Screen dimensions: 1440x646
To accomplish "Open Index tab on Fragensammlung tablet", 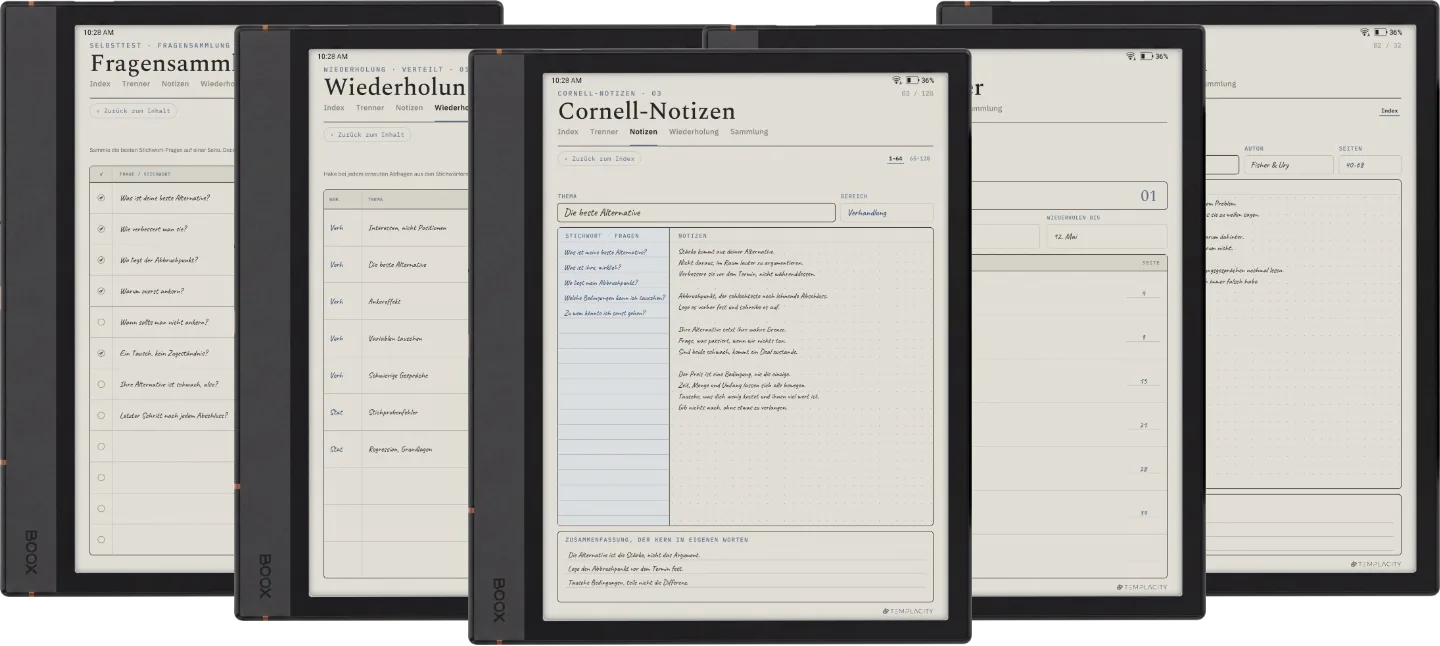I will pos(100,84).
